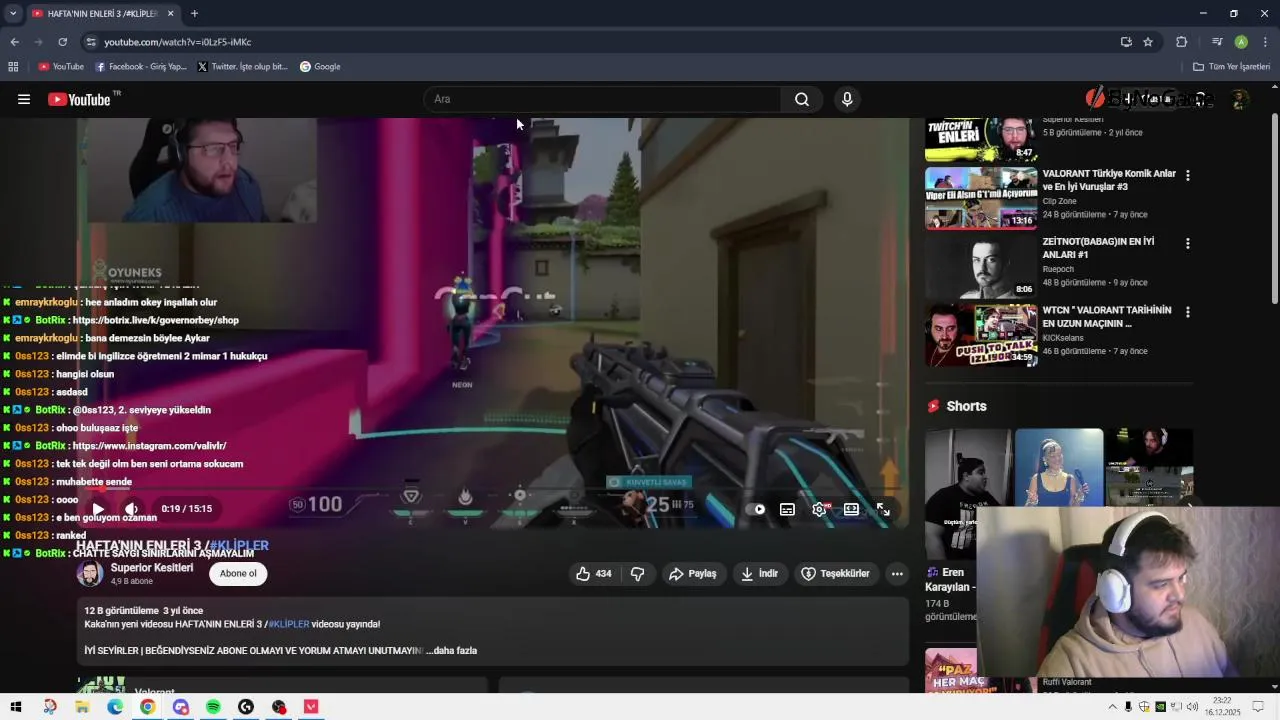Open Chrome apps grid shortcut
Screen dimensions: 1280x720
[13, 67]
